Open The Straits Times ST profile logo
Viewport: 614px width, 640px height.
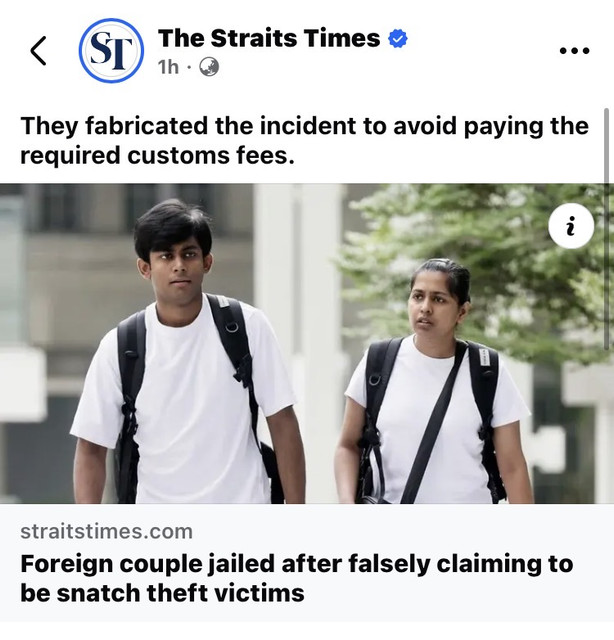[x=111, y=51]
